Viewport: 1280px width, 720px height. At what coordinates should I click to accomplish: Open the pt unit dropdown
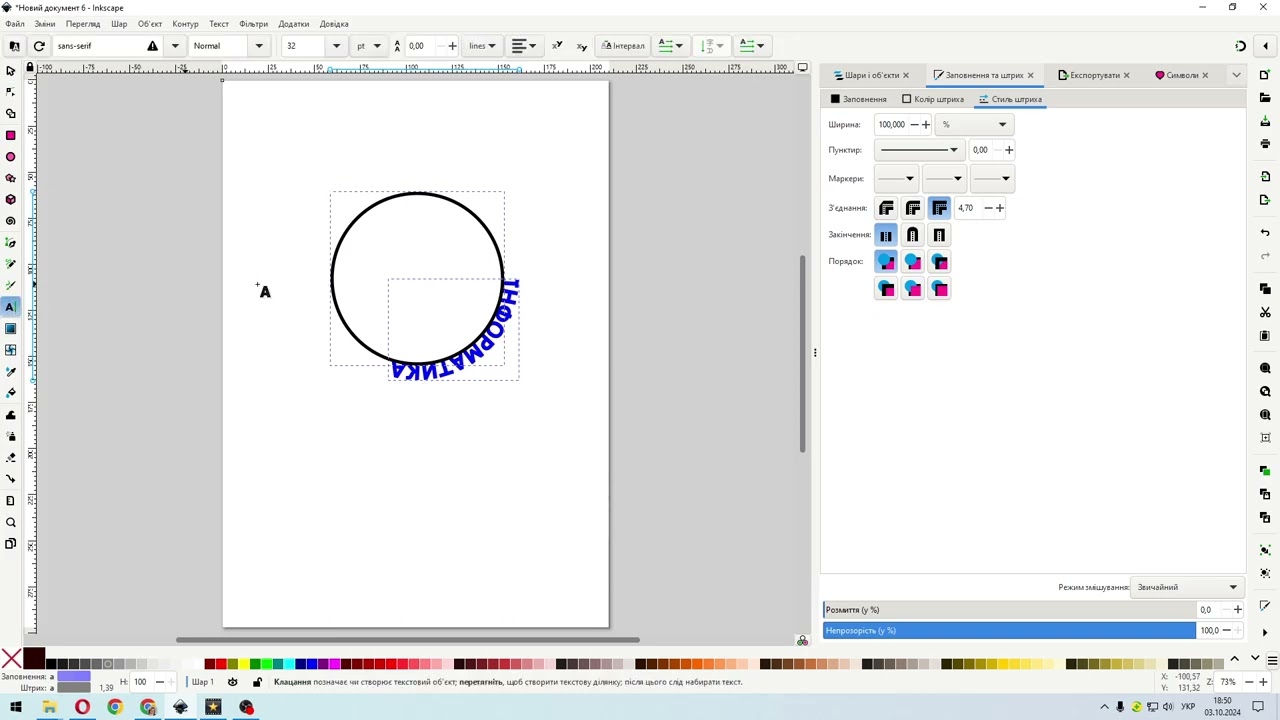coord(369,46)
